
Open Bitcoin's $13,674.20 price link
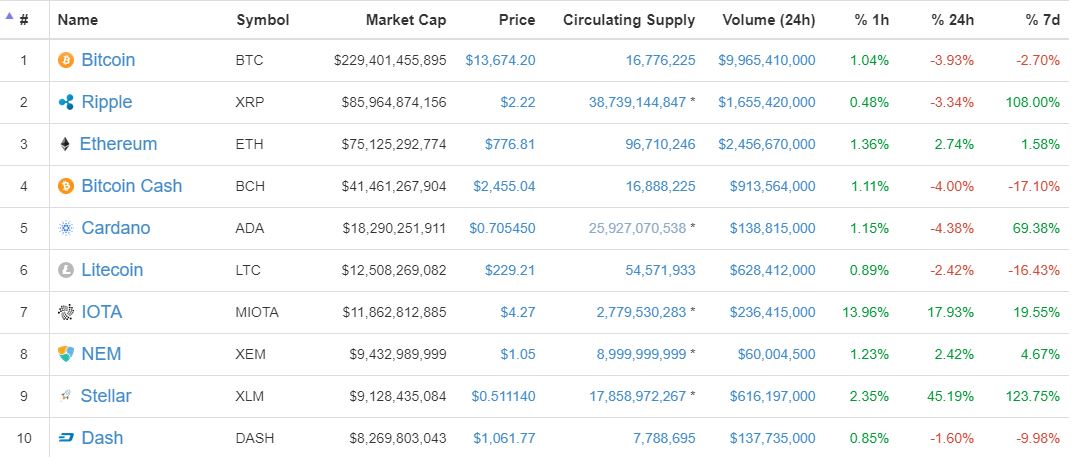[500, 60]
